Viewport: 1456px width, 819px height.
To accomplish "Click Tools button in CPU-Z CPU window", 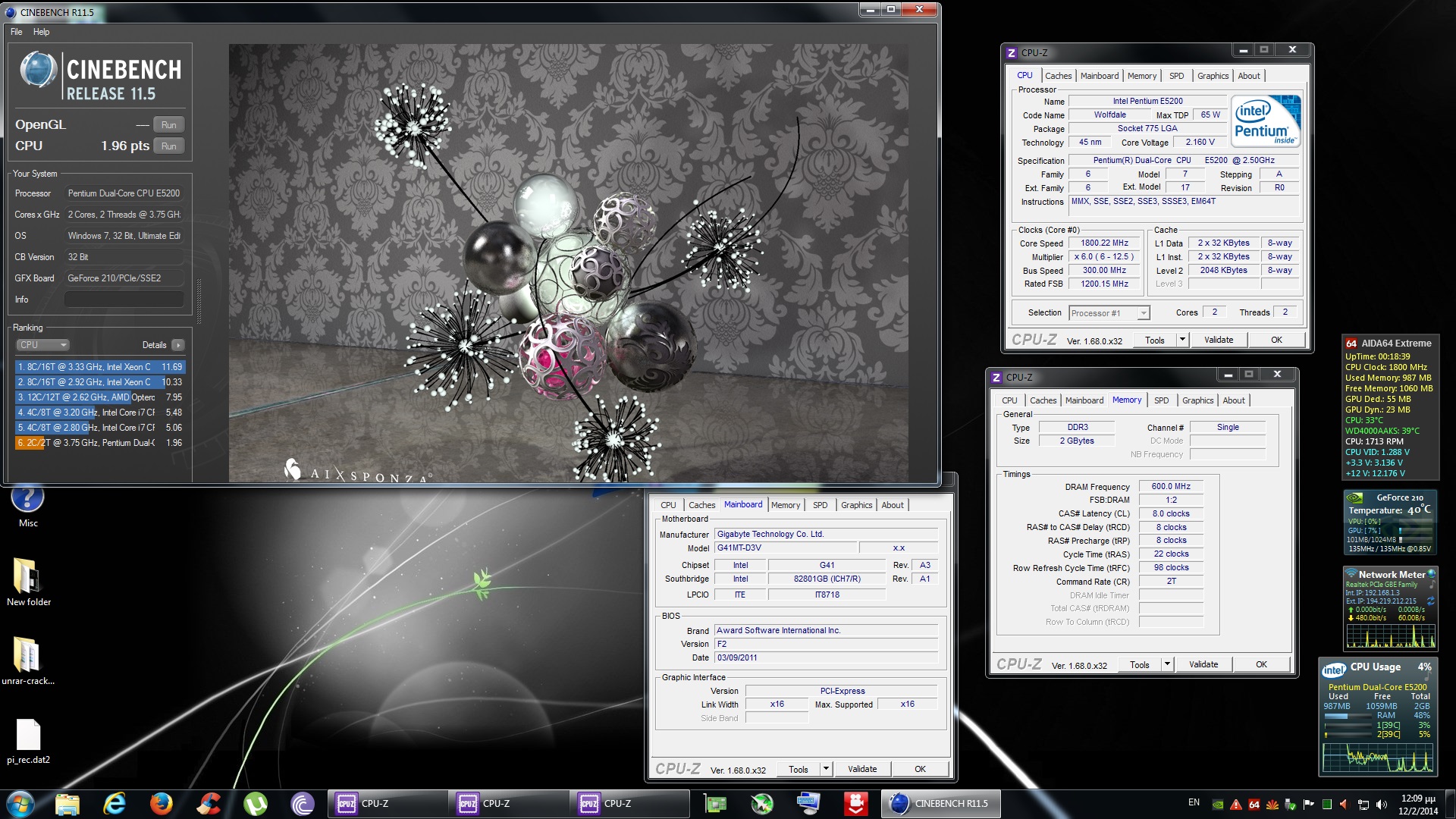I will 1155,340.
